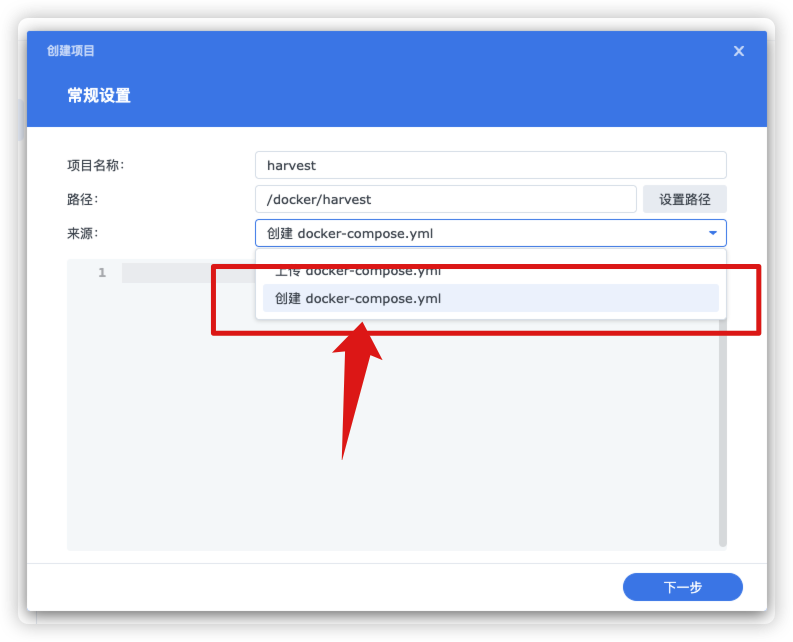Click the 创建项目 dialog title
This screenshot has height=642, width=793.
pyautogui.click(x=71, y=51)
